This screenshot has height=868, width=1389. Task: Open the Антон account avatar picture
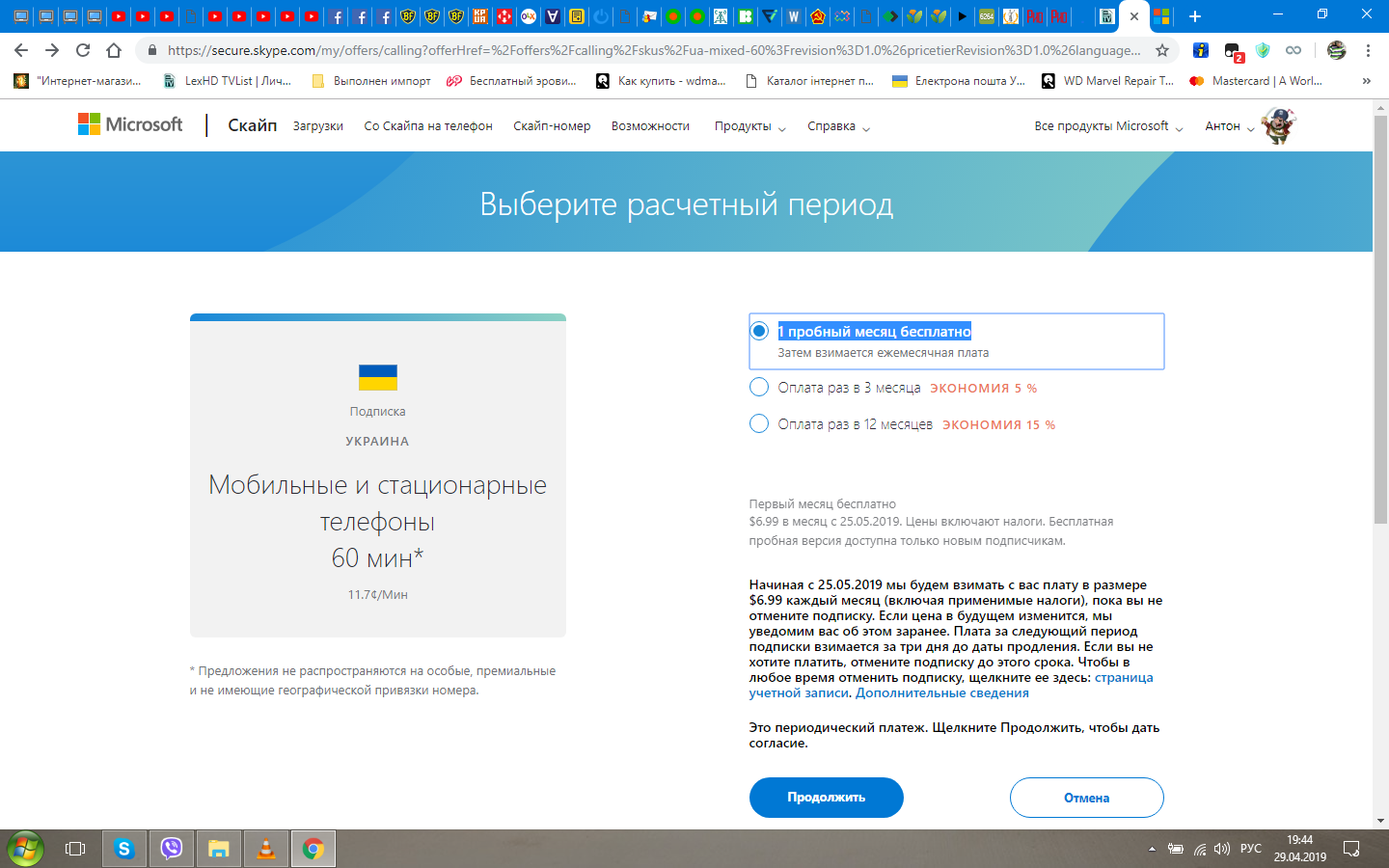[1278, 125]
